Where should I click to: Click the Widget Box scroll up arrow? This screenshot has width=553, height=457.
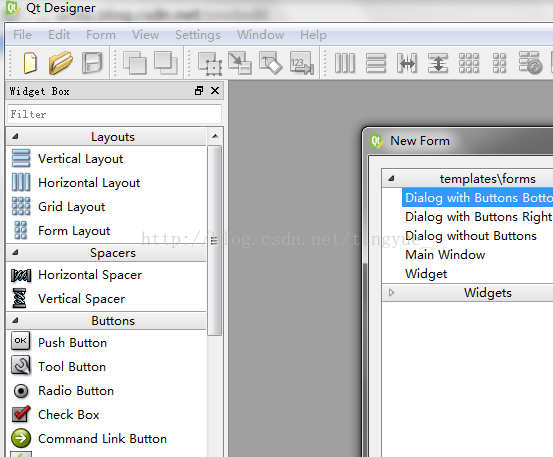tap(215, 136)
